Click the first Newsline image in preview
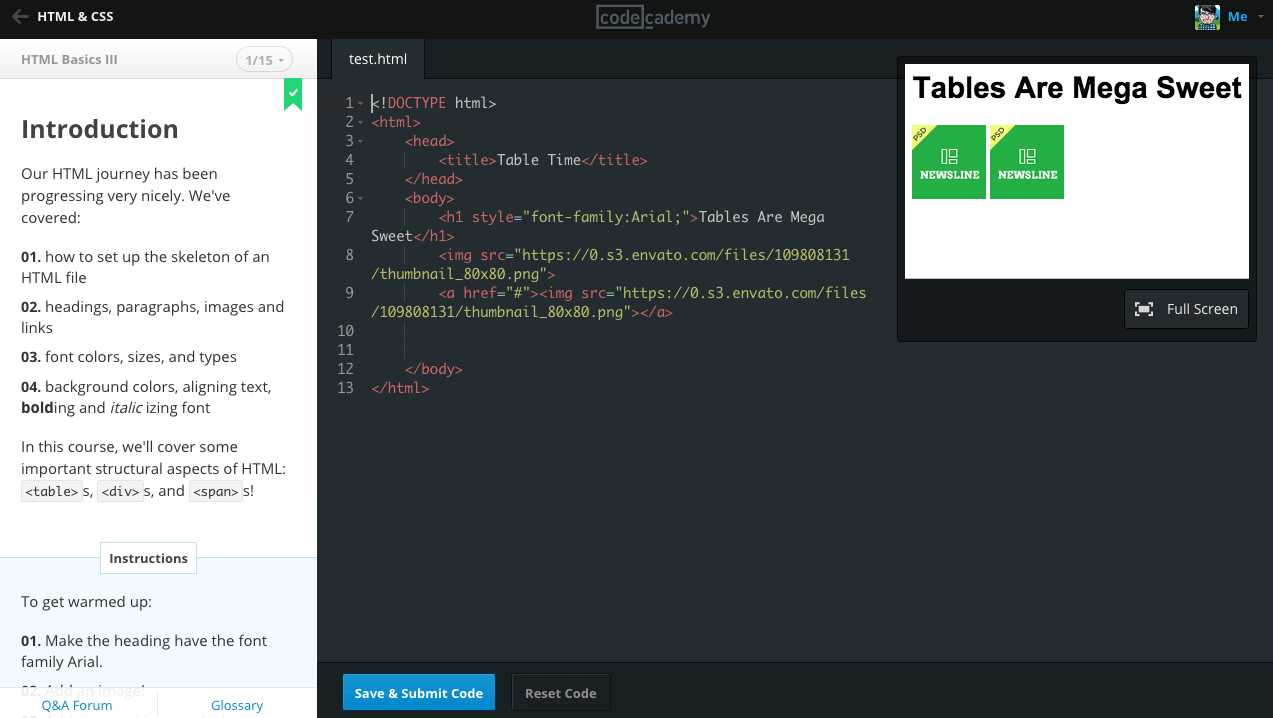1273x718 pixels. [948, 162]
